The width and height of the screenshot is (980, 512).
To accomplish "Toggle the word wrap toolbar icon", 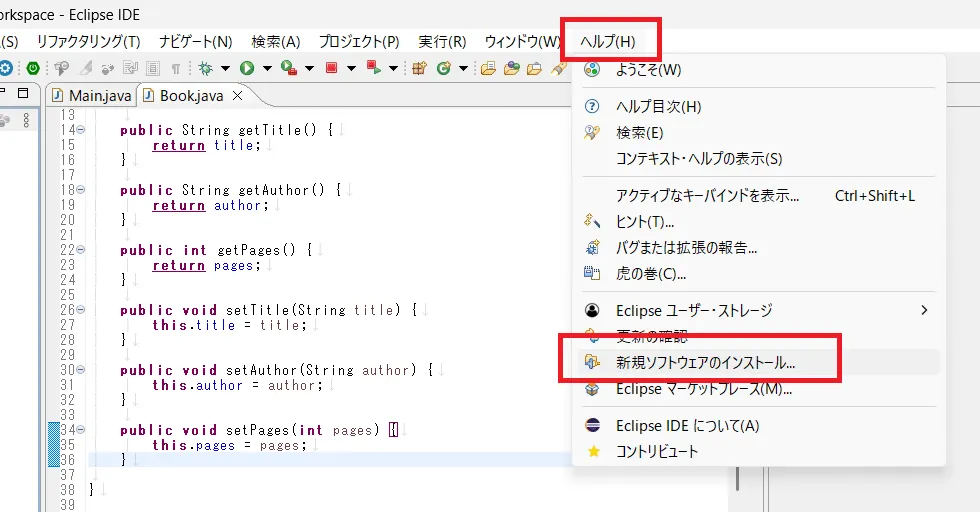I will pos(131,68).
